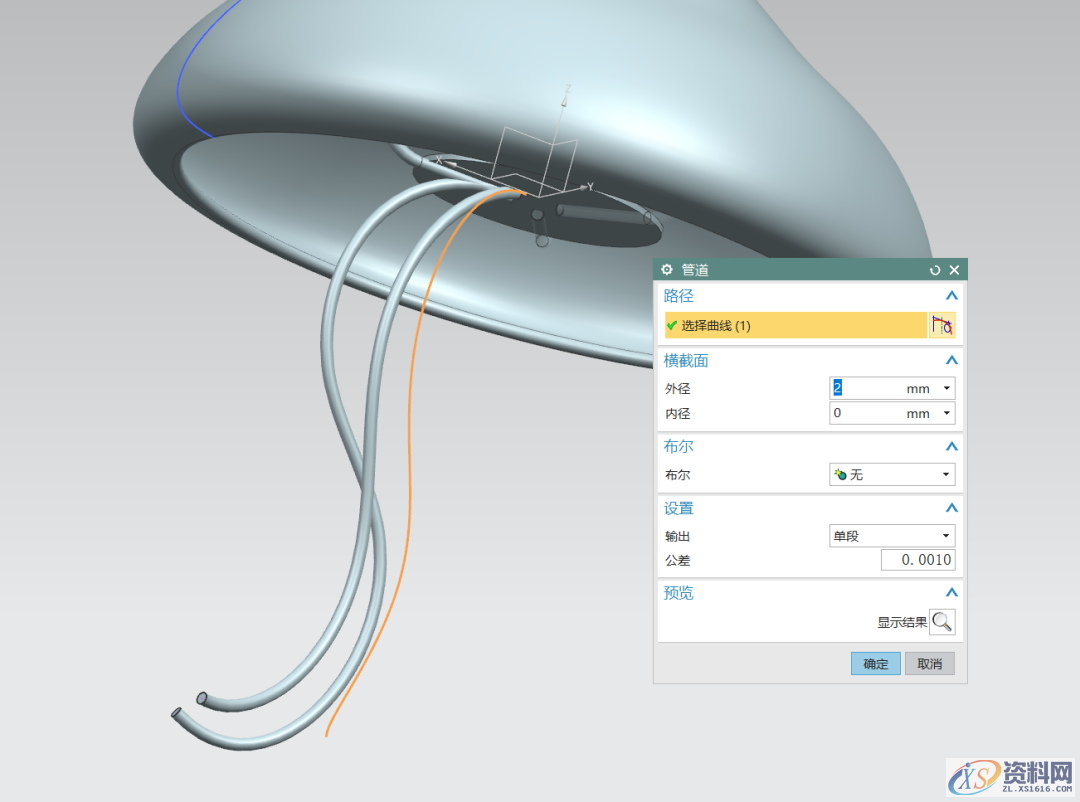Viewport: 1080px width, 802px height.
Task: Open the Tube dialog settings gear
Action: pos(667,270)
